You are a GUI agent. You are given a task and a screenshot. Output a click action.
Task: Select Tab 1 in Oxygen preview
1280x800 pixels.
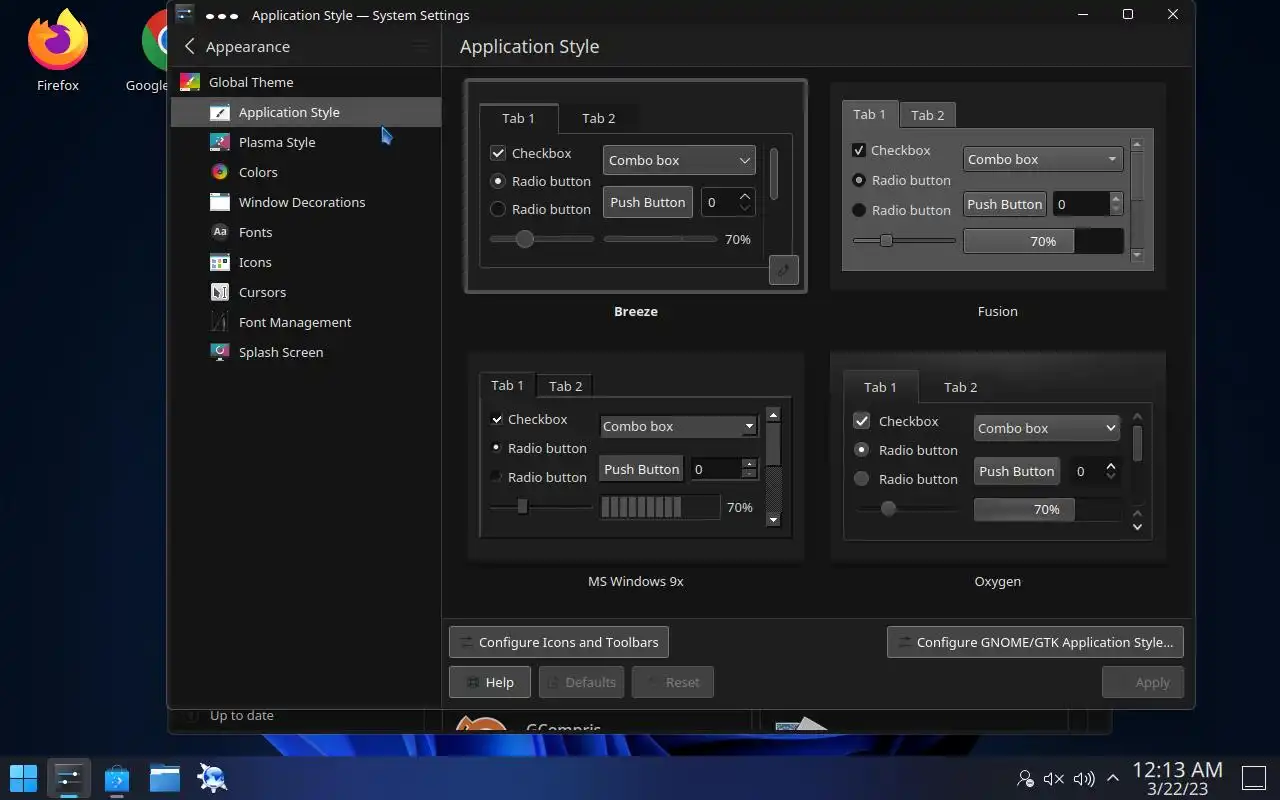tap(880, 387)
